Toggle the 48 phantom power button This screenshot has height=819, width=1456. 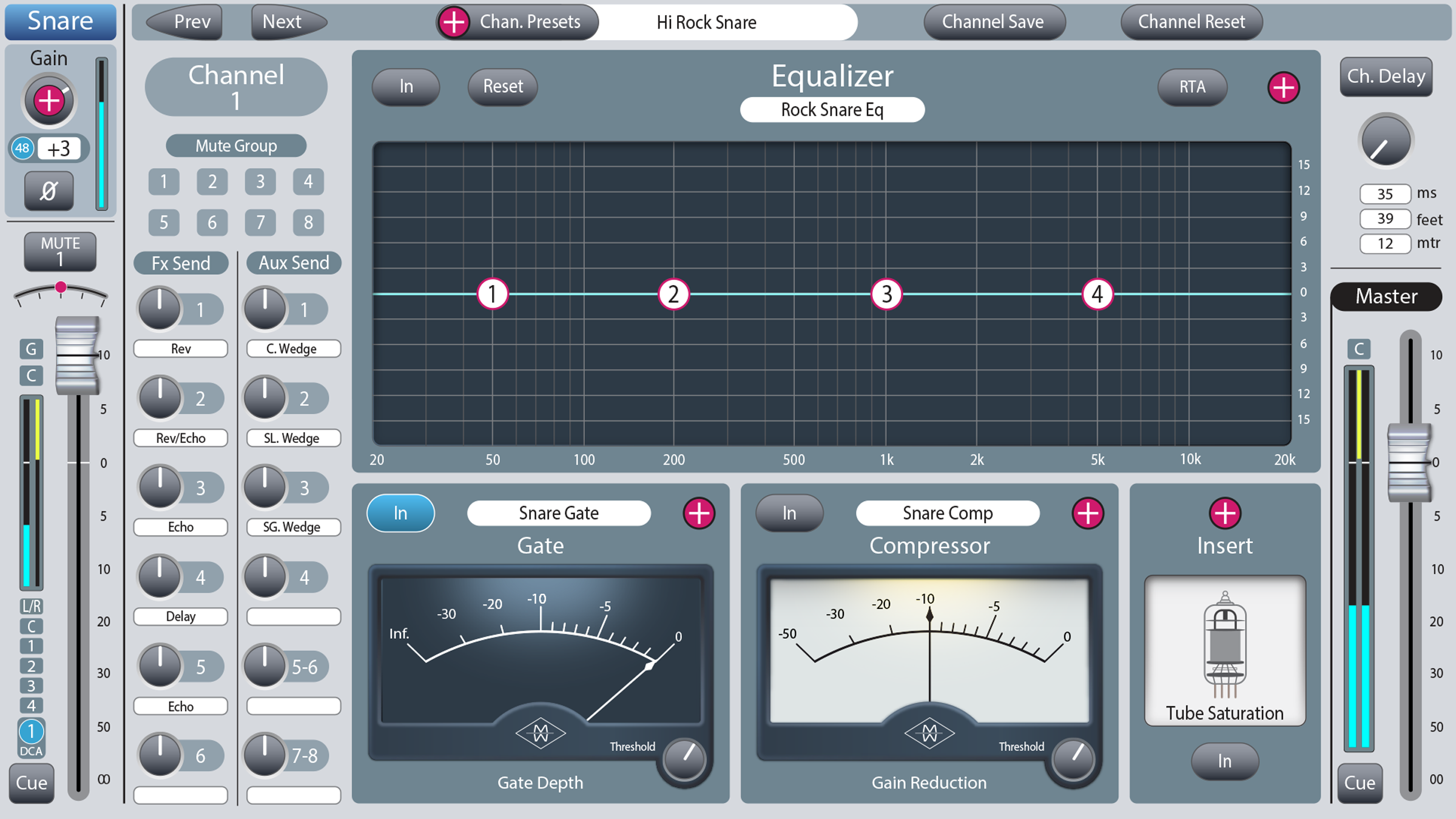click(22, 149)
